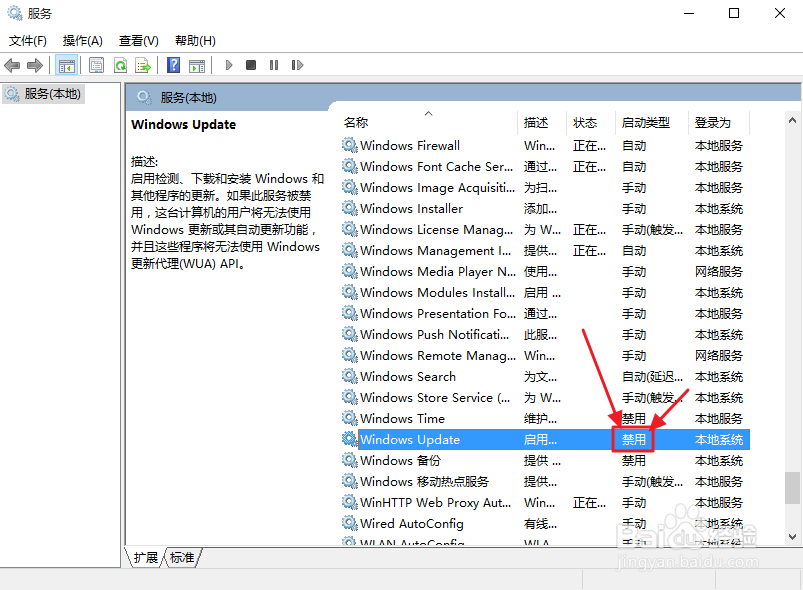Click the Back arrow toolbar icon
Image resolution: width=803 pixels, height=590 pixels.
(x=12, y=66)
